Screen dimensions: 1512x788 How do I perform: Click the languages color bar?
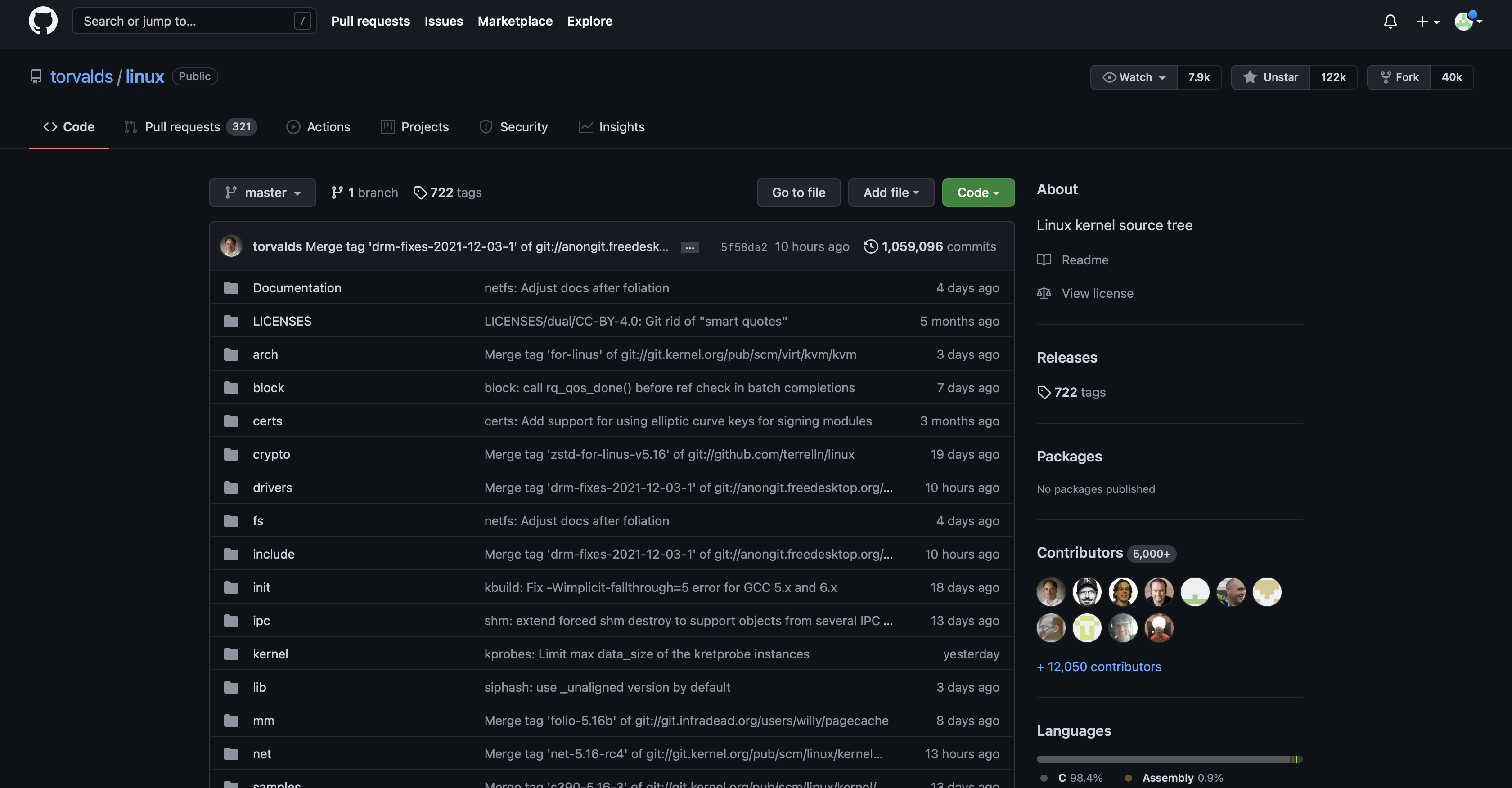(x=1169, y=759)
